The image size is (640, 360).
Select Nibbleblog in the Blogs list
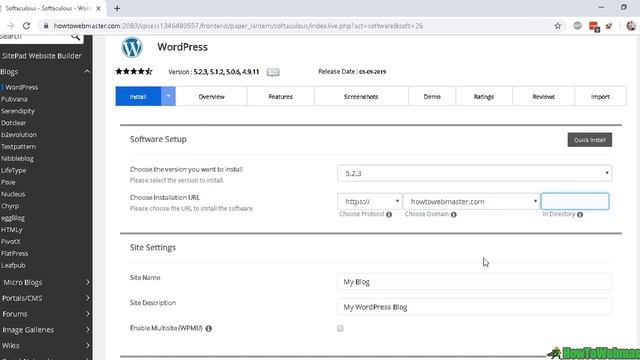(x=17, y=158)
